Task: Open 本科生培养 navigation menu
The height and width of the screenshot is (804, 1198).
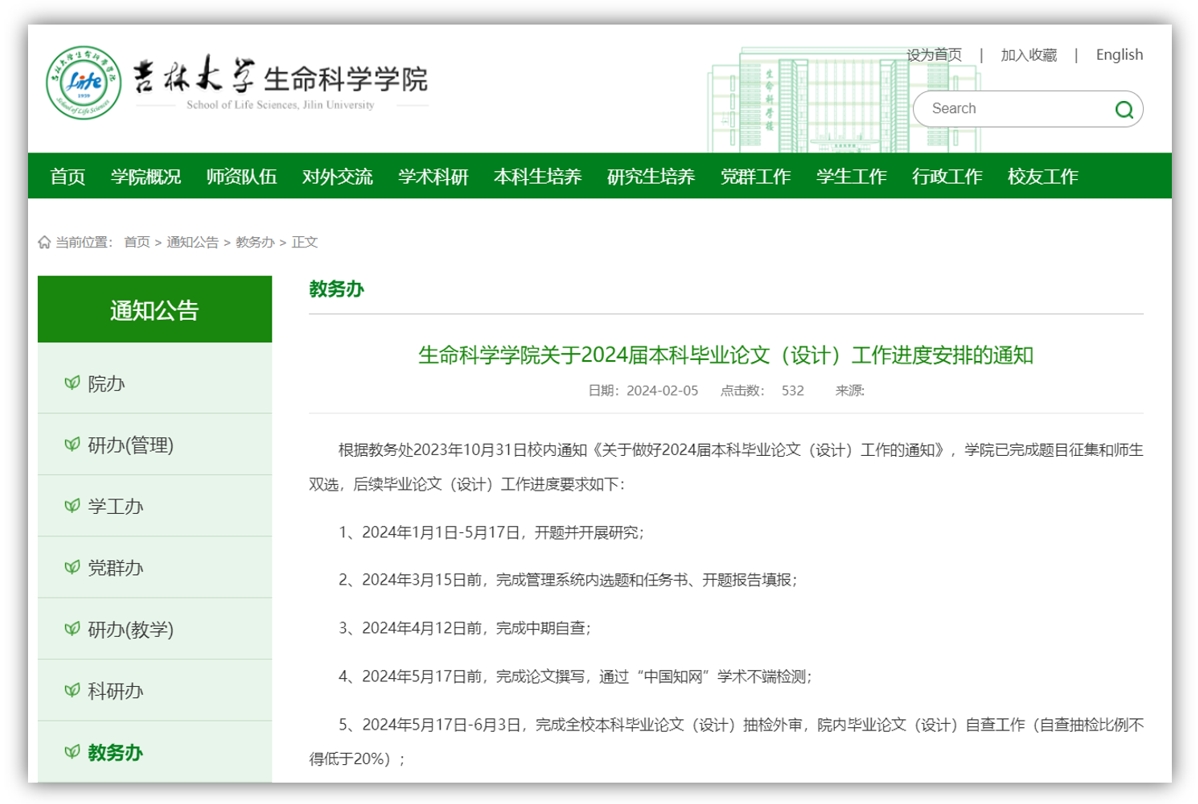Action: tap(537, 177)
